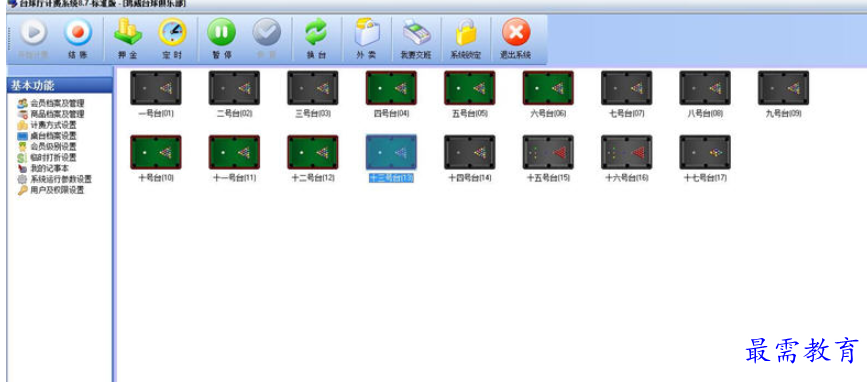Click the 换台 green swap arrows icon
This screenshot has width=867, height=382.
coord(316,32)
